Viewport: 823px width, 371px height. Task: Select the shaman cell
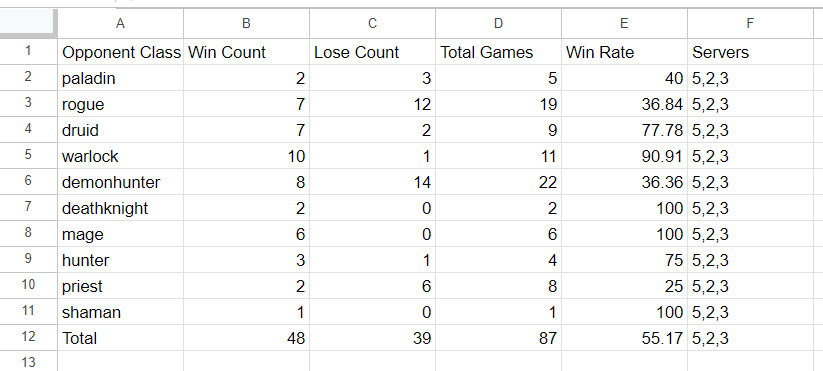(x=120, y=312)
